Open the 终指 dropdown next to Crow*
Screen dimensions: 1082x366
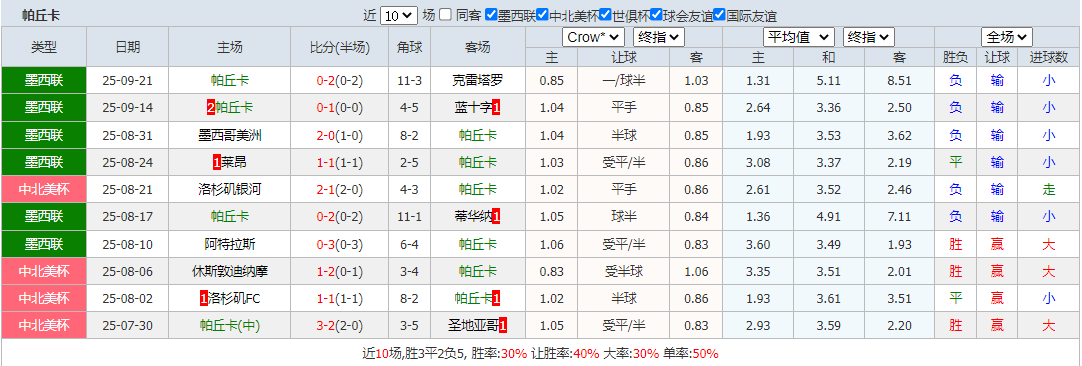659,37
